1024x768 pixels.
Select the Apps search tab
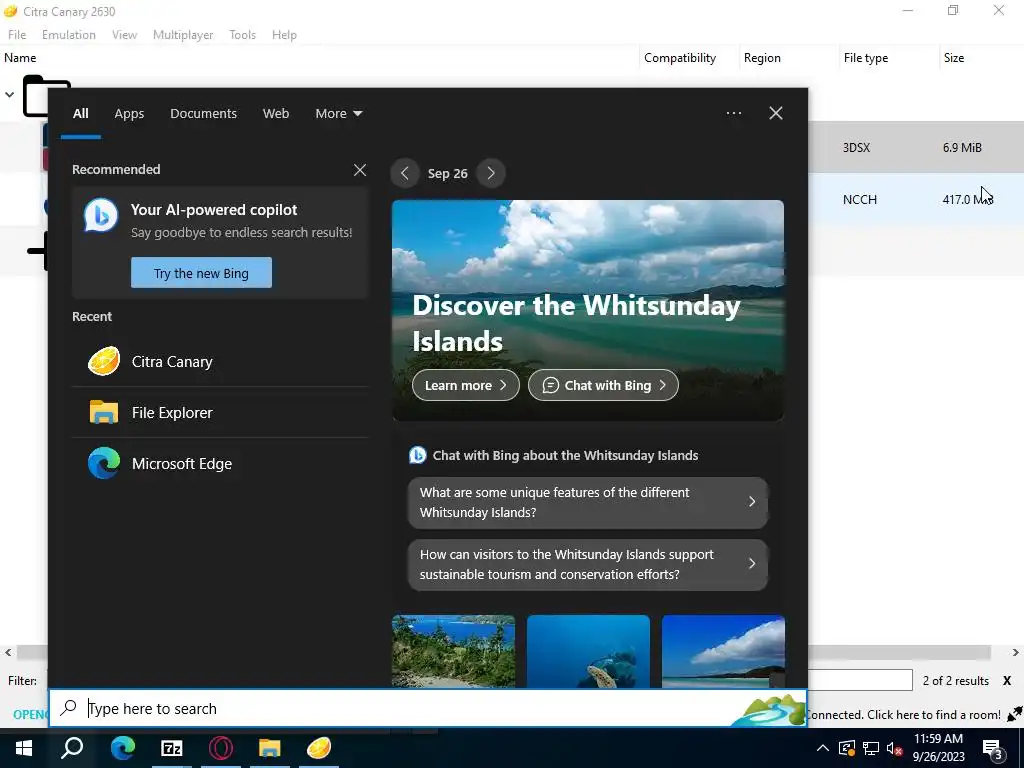click(x=129, y=114)
